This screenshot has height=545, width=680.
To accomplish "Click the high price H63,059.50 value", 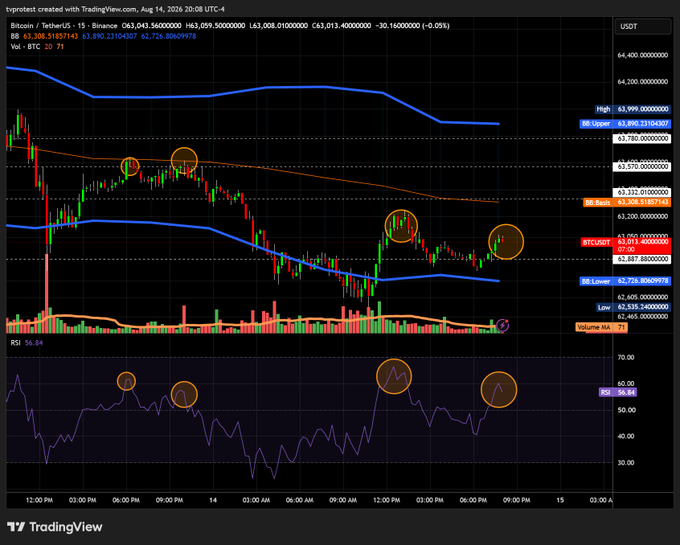I will 215,26.
